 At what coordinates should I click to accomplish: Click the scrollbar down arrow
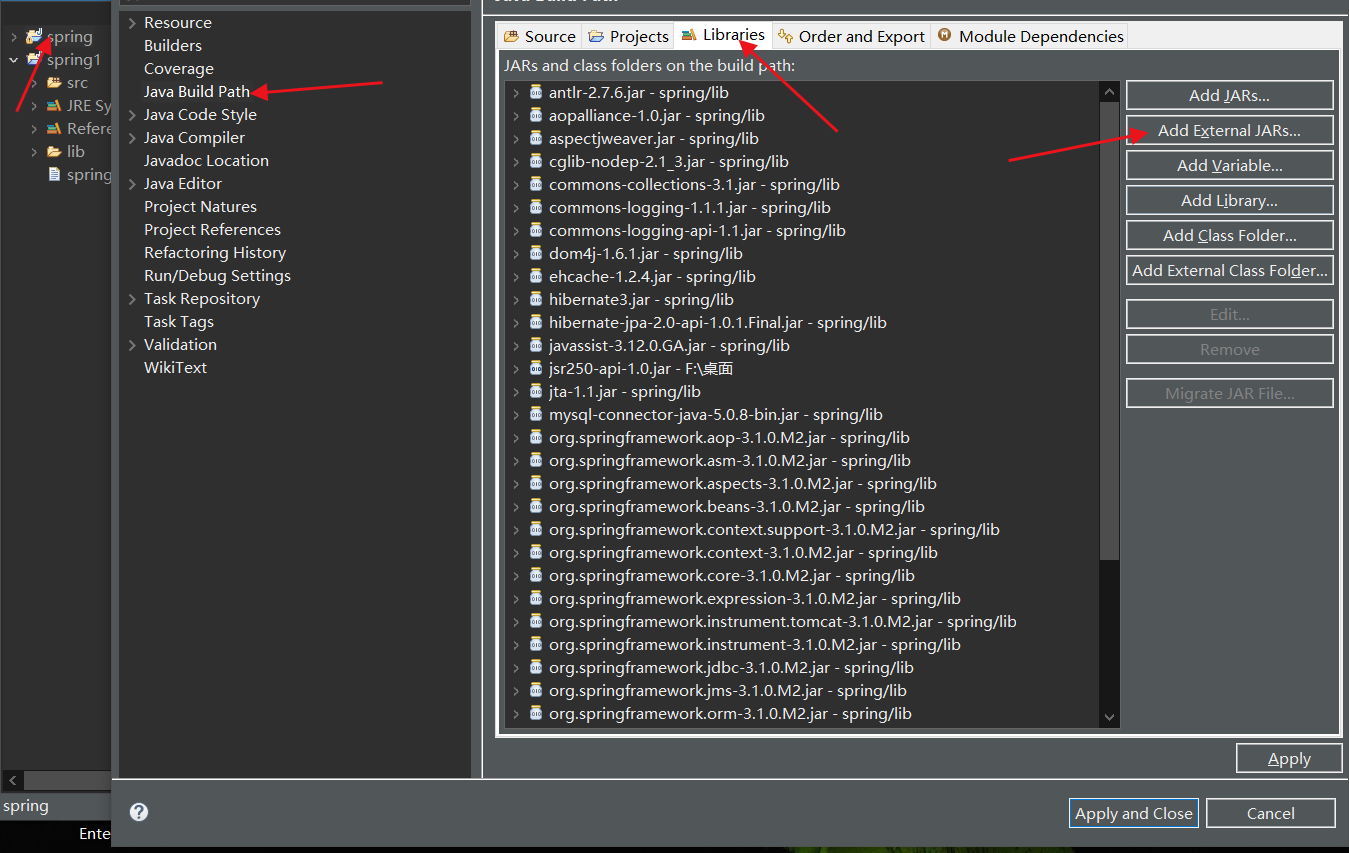point(1109,717)
